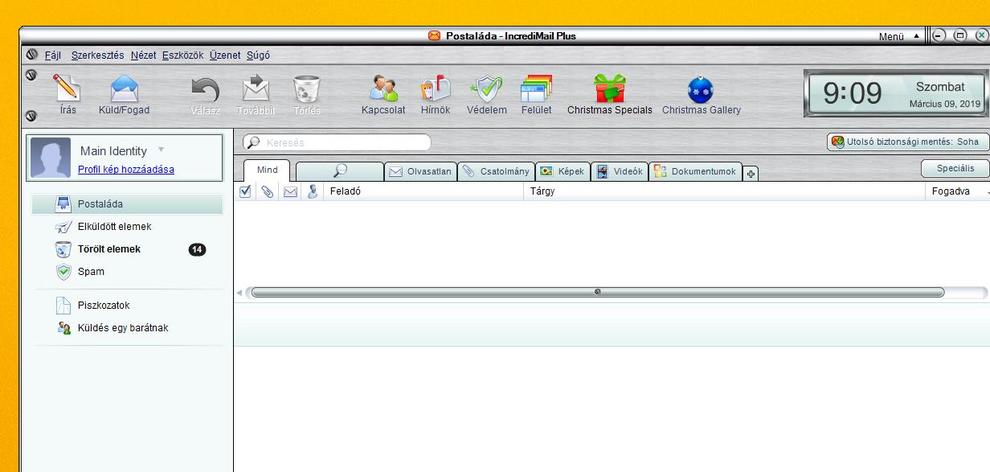
Task: Open the Hírnök mailbox icon
Action: (435, 90)
